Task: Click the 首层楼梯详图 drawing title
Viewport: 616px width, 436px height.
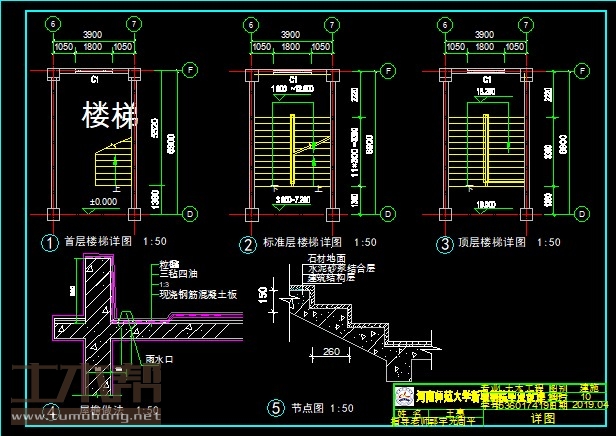Action: [100, 242]
